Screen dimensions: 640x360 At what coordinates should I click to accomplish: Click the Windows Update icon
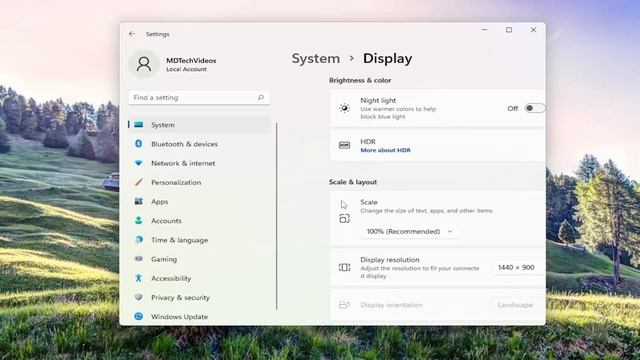tap(139, 316)
